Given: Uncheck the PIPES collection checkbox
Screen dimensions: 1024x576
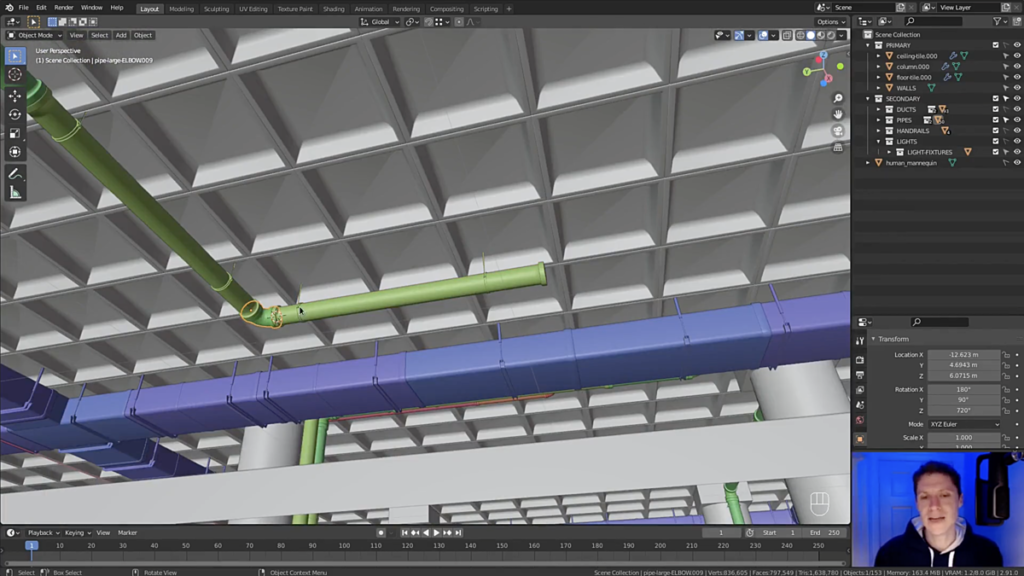Looking at the screenshot, I should 995,120.
